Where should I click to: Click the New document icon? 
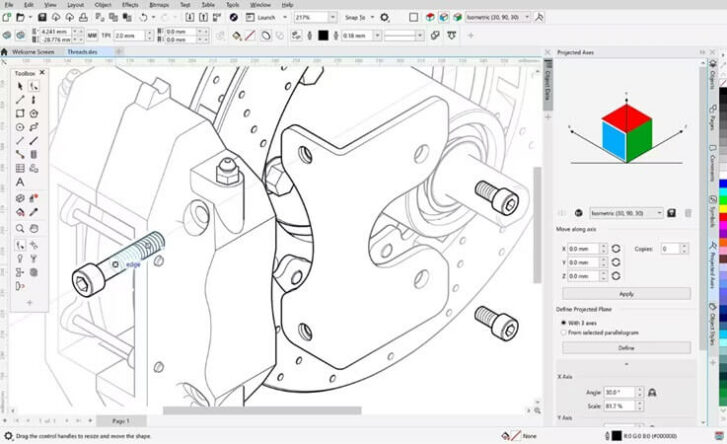pos(6,17)
